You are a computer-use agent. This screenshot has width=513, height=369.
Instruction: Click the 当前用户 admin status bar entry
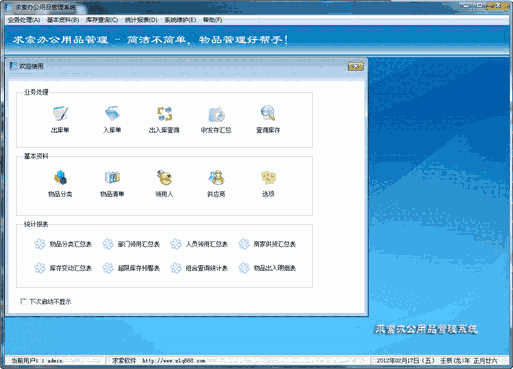[x=37, y=361]
